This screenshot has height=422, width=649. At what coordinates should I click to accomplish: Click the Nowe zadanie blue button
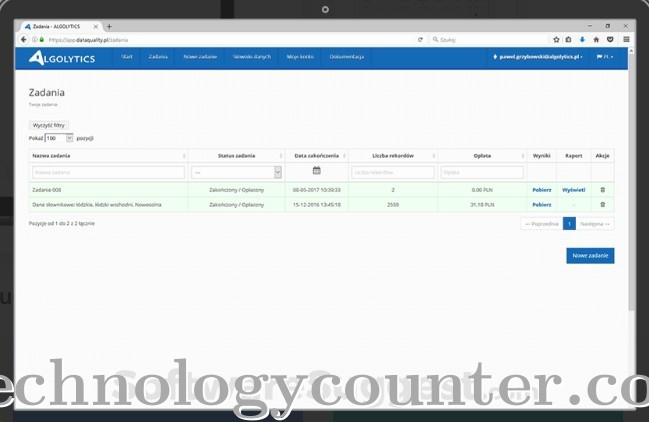point(590,256)
